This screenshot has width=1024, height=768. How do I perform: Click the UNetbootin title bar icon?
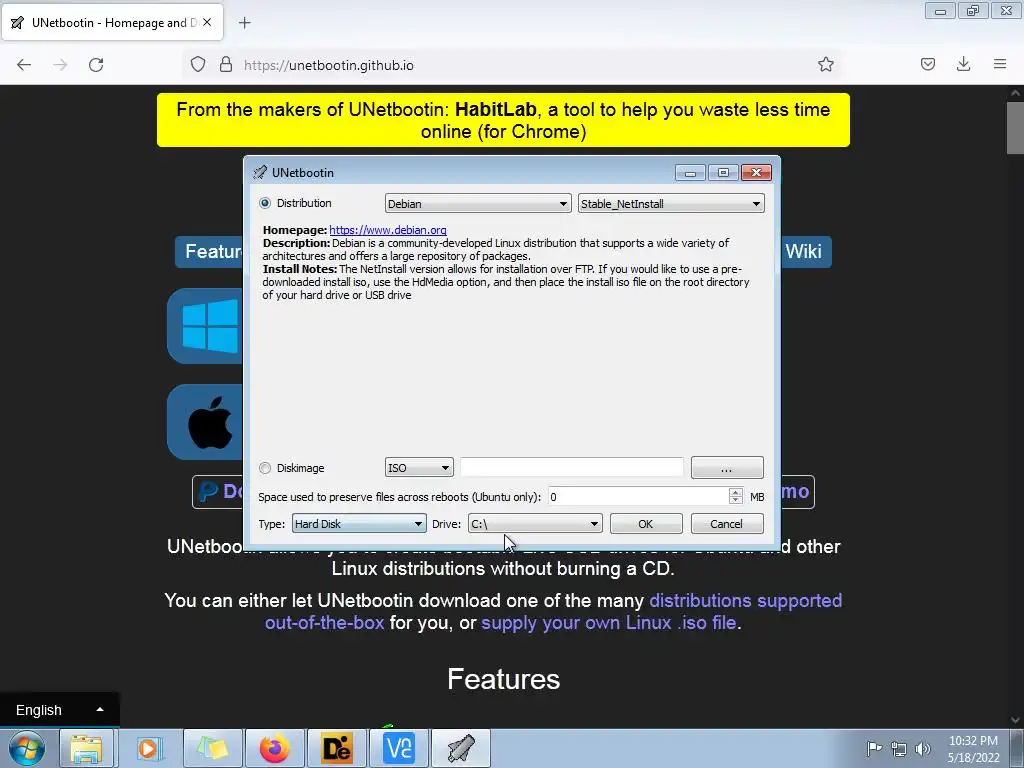pos(260,172)
